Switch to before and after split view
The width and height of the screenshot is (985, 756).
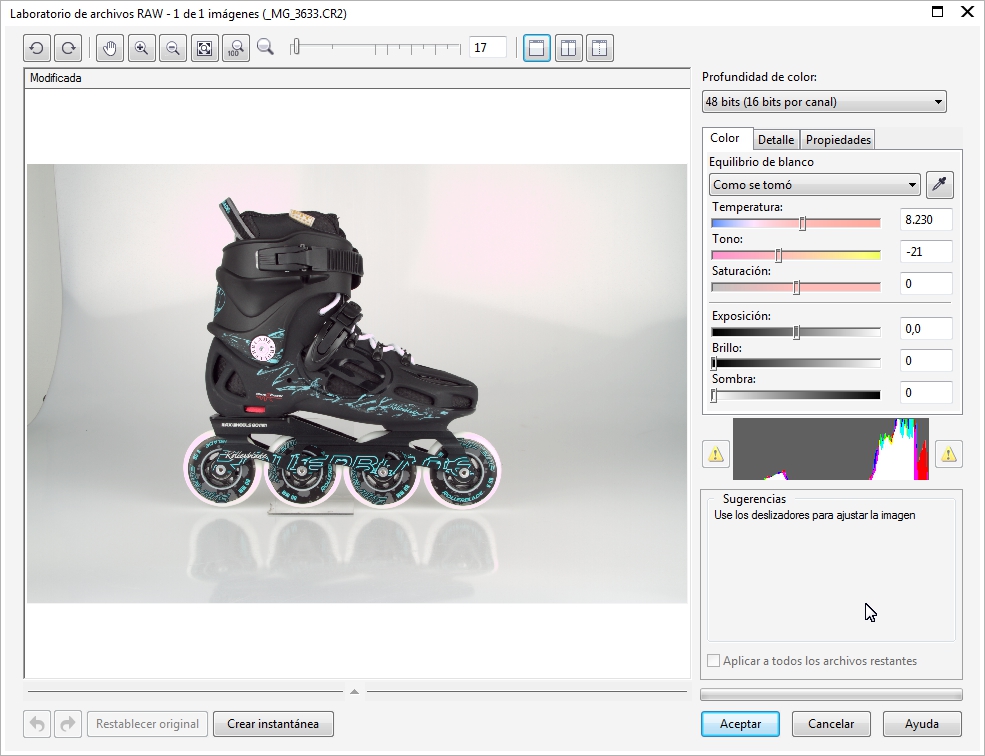[569, 48]
